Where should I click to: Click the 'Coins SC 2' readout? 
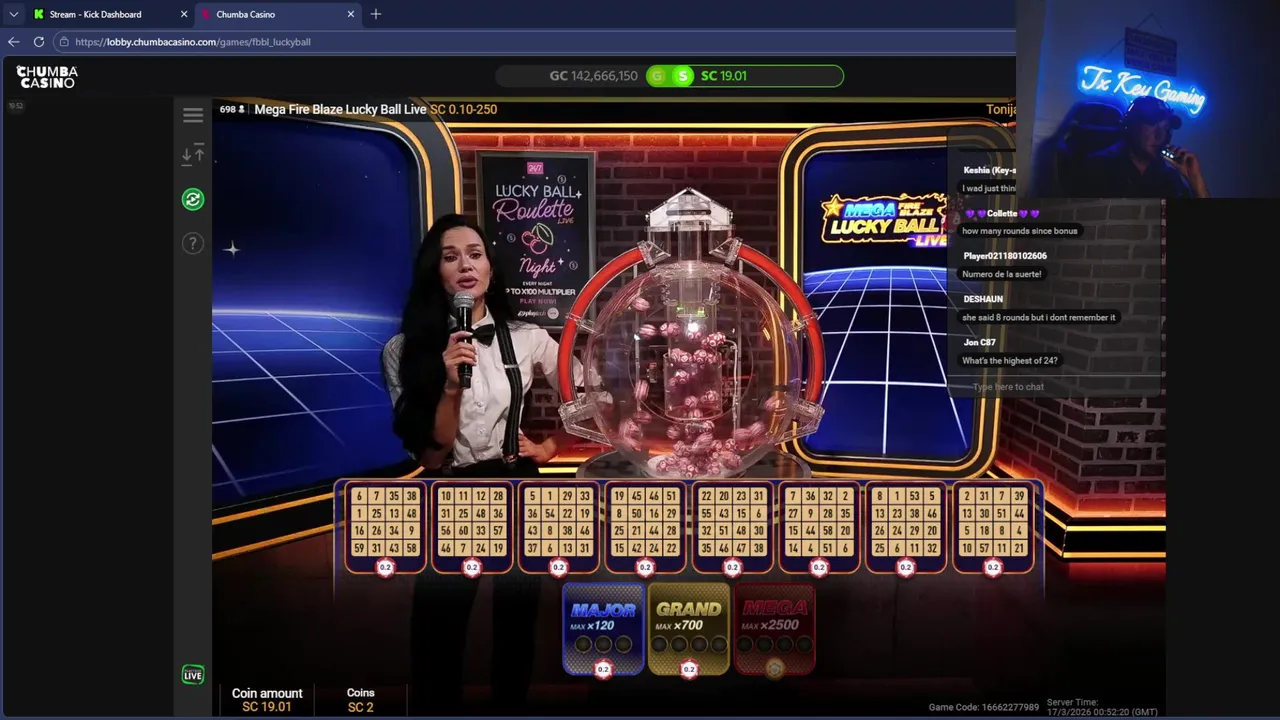(x=361, y=700)
